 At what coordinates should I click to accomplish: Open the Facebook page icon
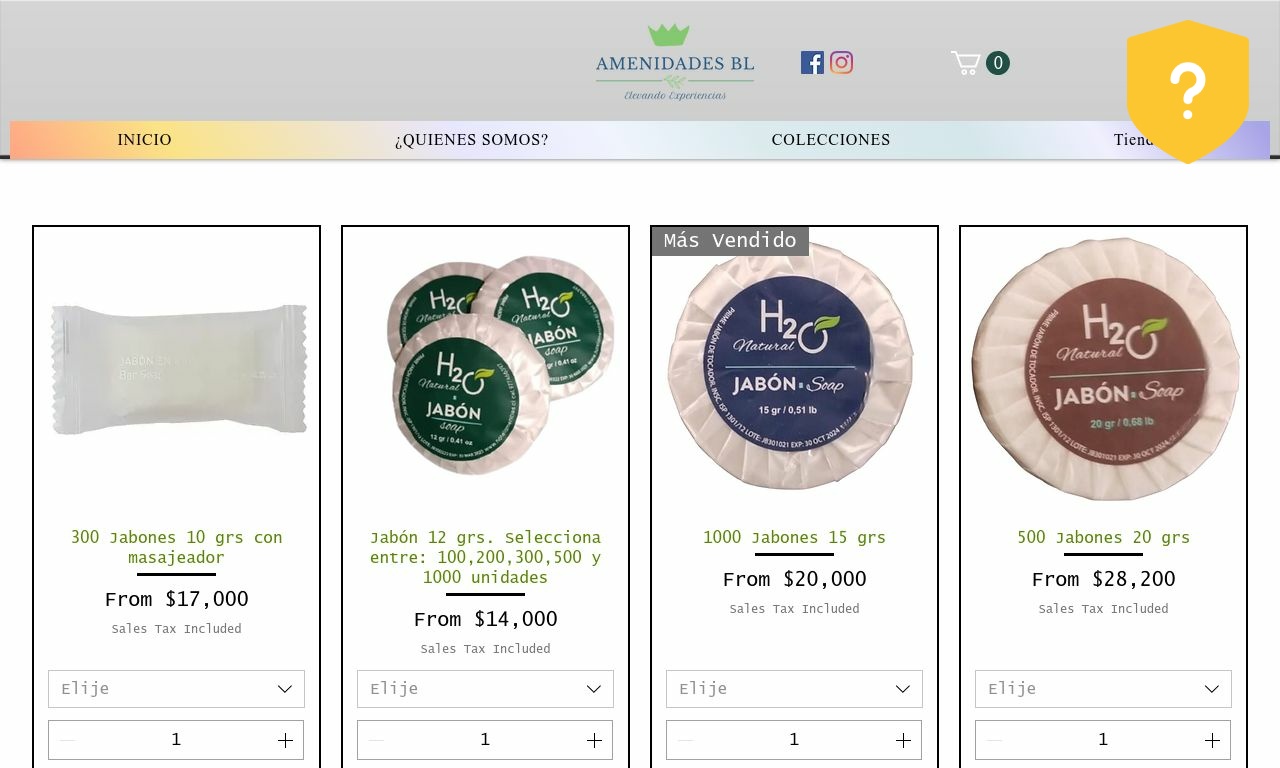[x=812, y=63]
